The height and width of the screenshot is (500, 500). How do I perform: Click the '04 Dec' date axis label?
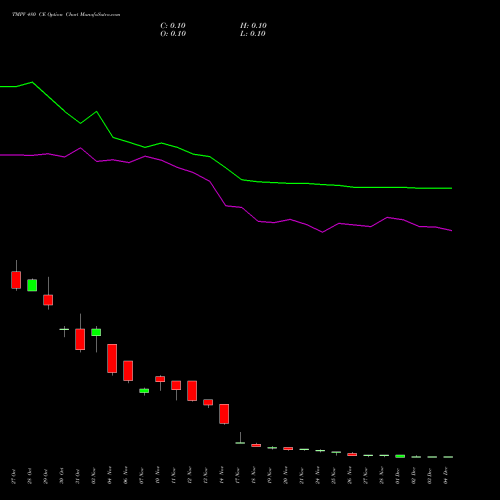(x=446, y=476)
